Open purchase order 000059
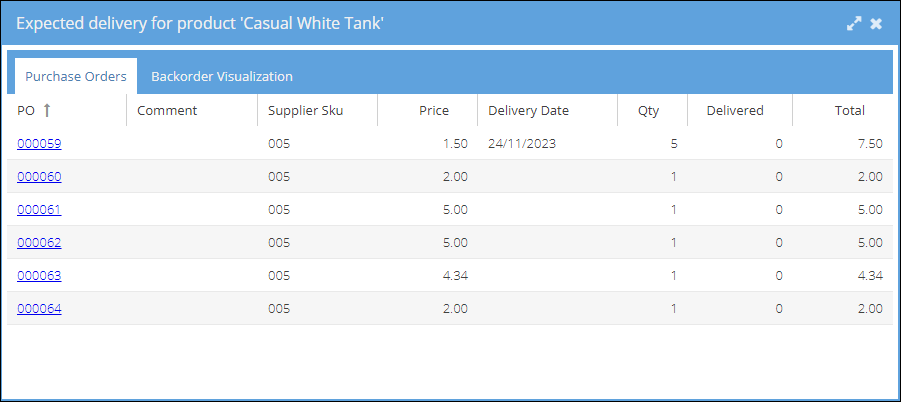The height and width of the screenshot is (402, 901). 39,144
